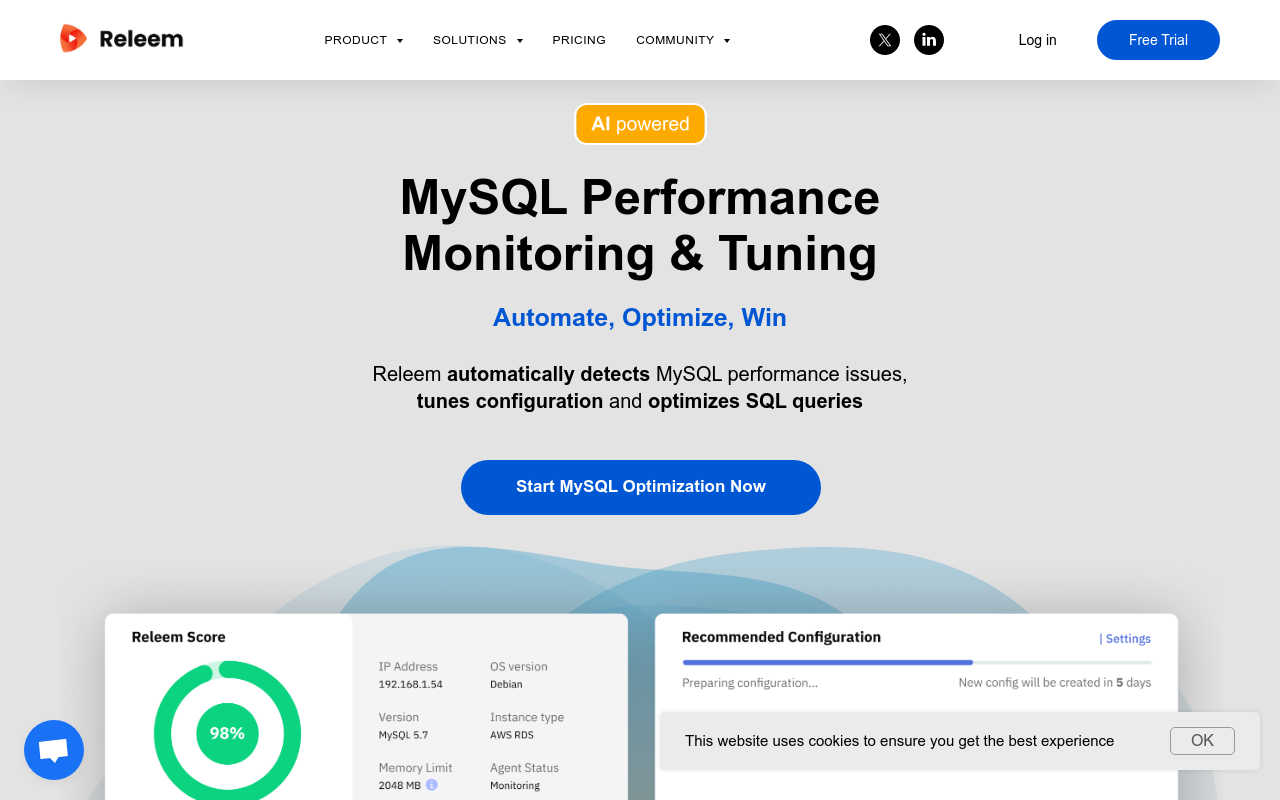Click IP address value 192.168.1.54
This screenshot has width=1280, height=800.
(410, 685)
